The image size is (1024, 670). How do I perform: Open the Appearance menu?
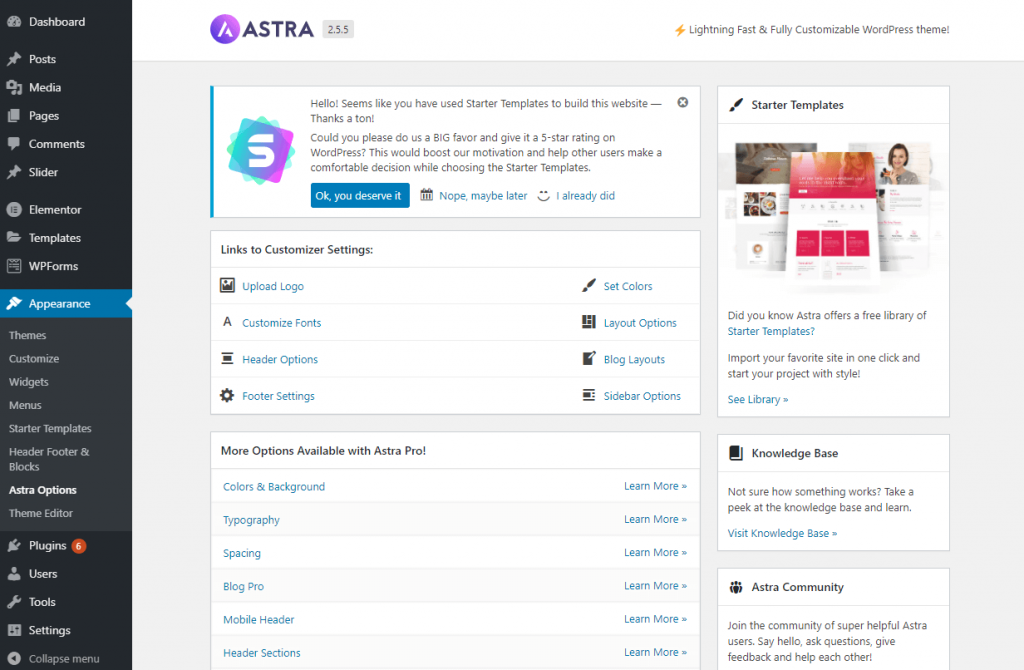(66, 304)
